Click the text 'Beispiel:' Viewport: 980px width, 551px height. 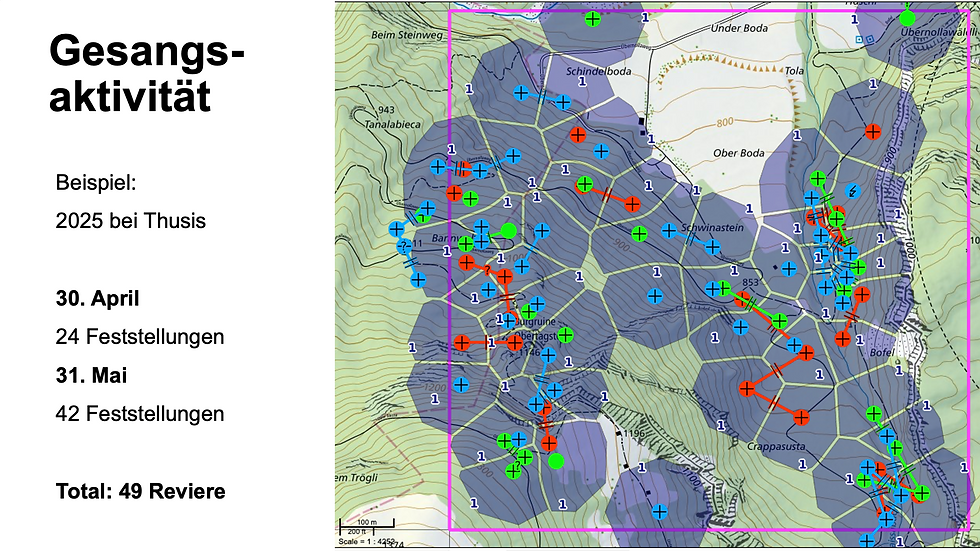click(96, 182)
